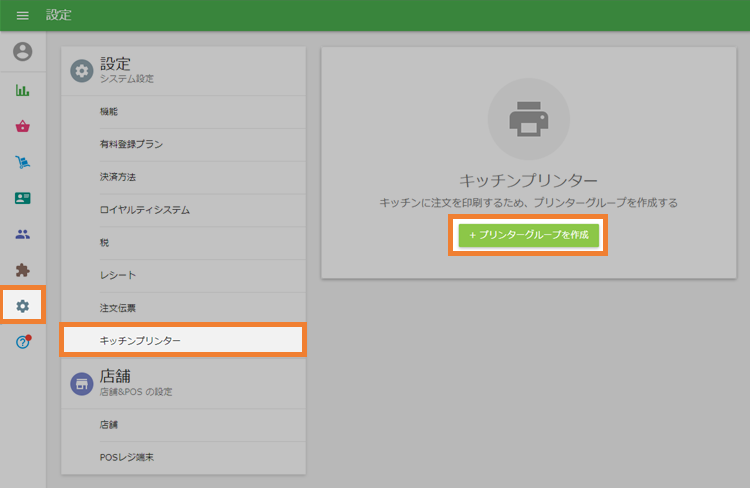Viewport: 750px width, 488px height.
Task: Open レシート settings
Action: (x=117, y=275)
